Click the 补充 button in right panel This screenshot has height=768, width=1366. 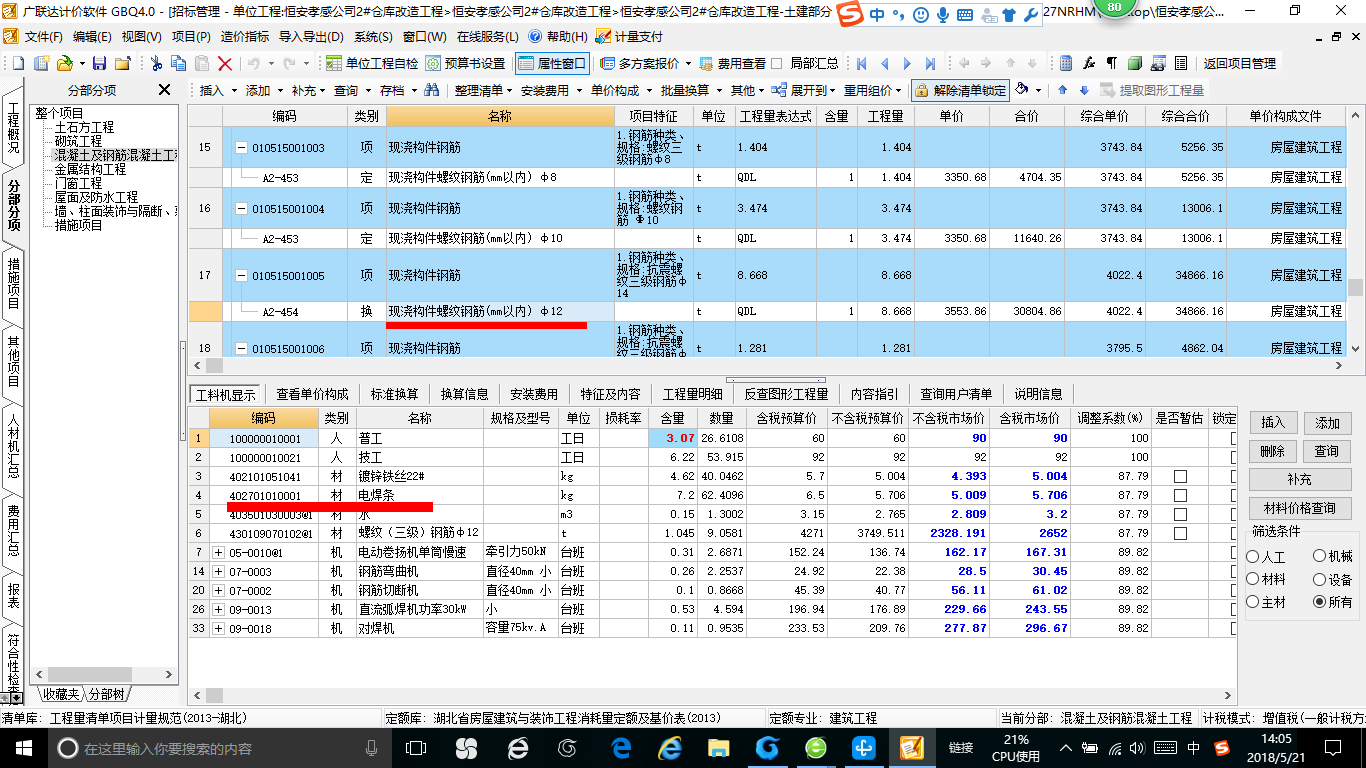point(1300,480)
